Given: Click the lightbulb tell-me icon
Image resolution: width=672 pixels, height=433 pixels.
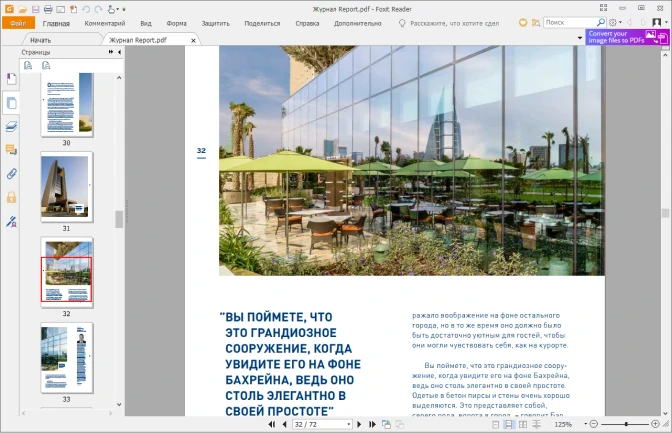Looking at the screenshot, I should 402,23.
